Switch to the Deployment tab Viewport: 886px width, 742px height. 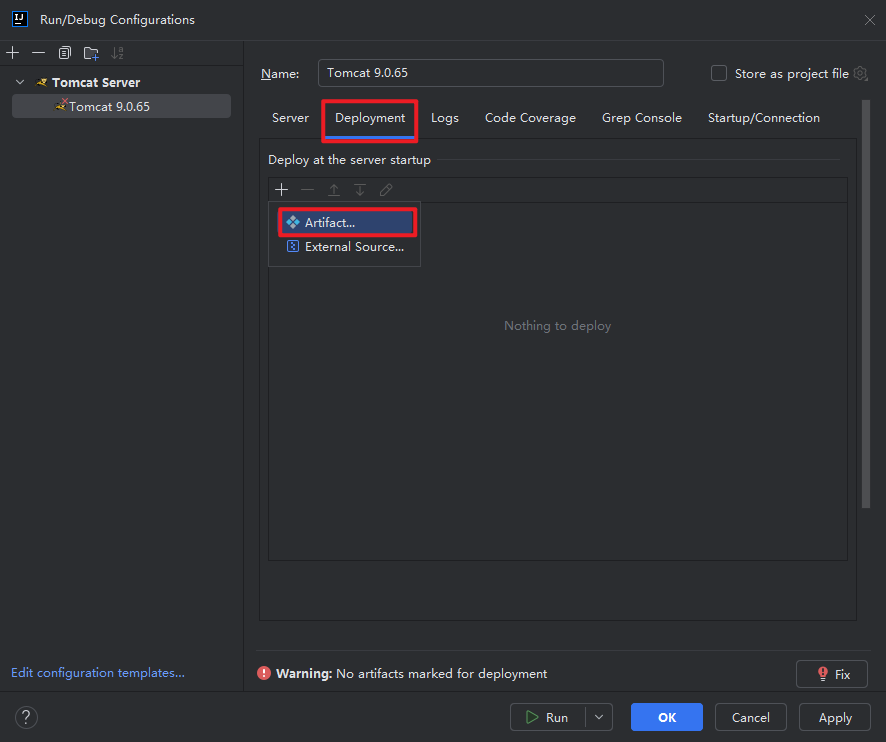pyautogui.click(x=370, y=118)
